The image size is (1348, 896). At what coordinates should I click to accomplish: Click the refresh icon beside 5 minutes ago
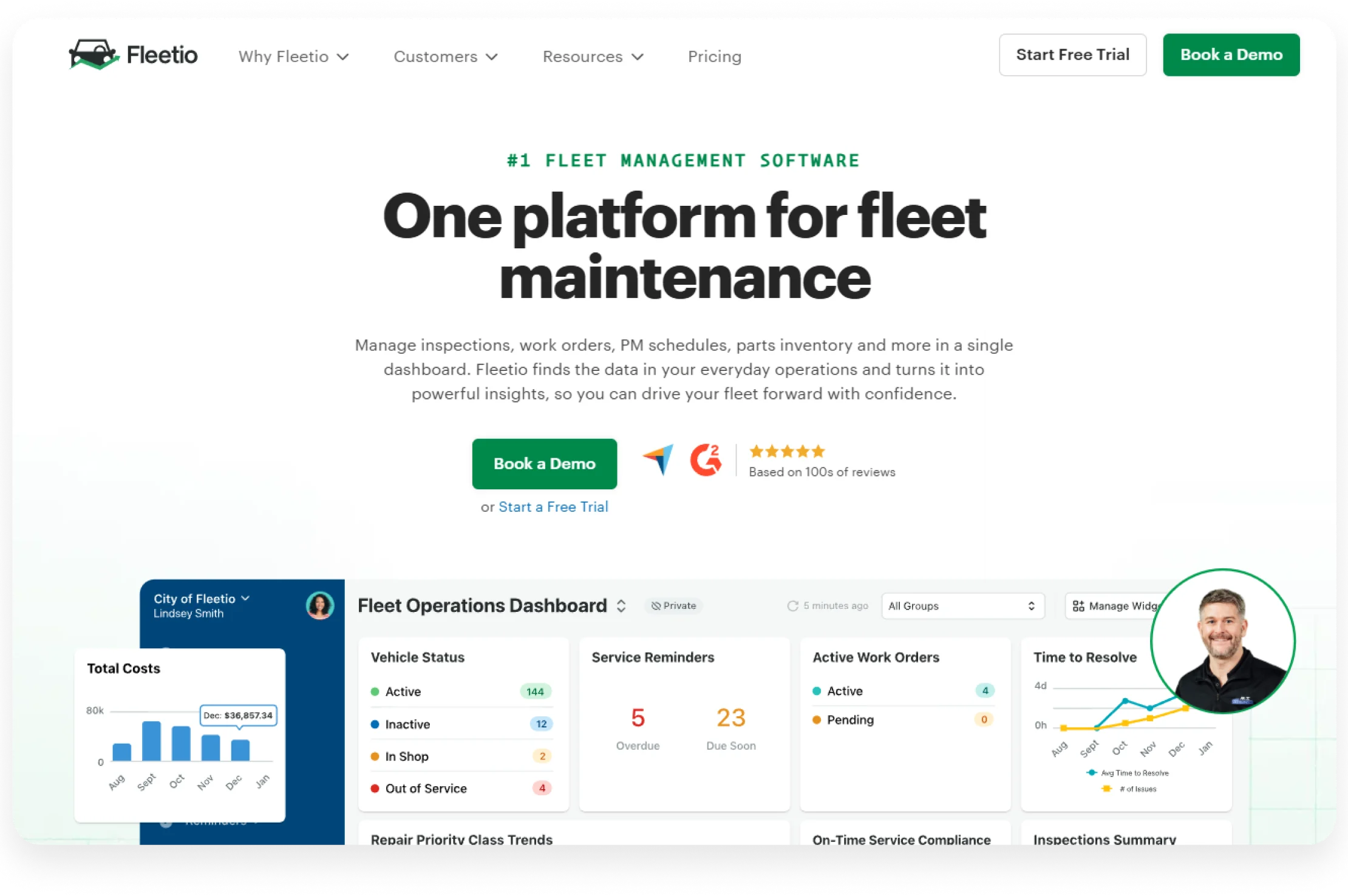792,606
